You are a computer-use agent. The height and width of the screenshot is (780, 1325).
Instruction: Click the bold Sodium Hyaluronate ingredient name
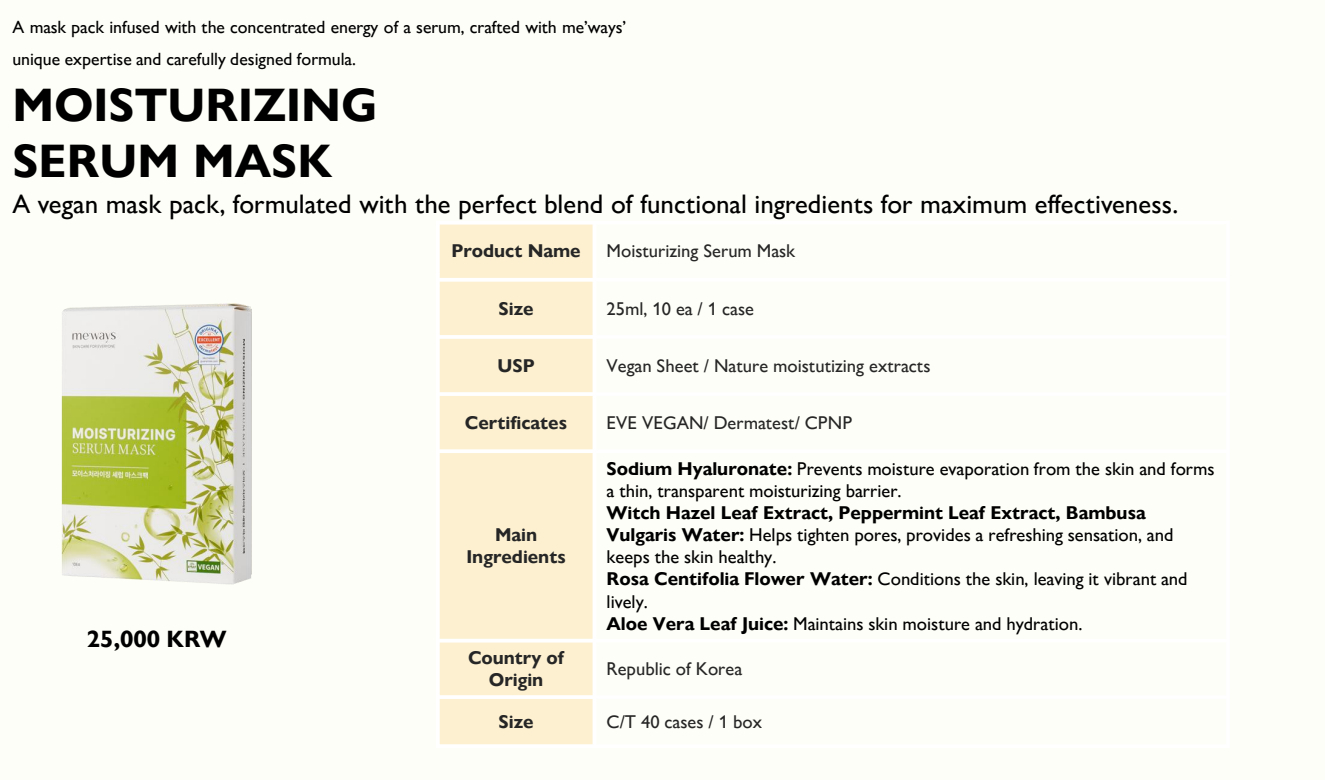coord(699,469)
